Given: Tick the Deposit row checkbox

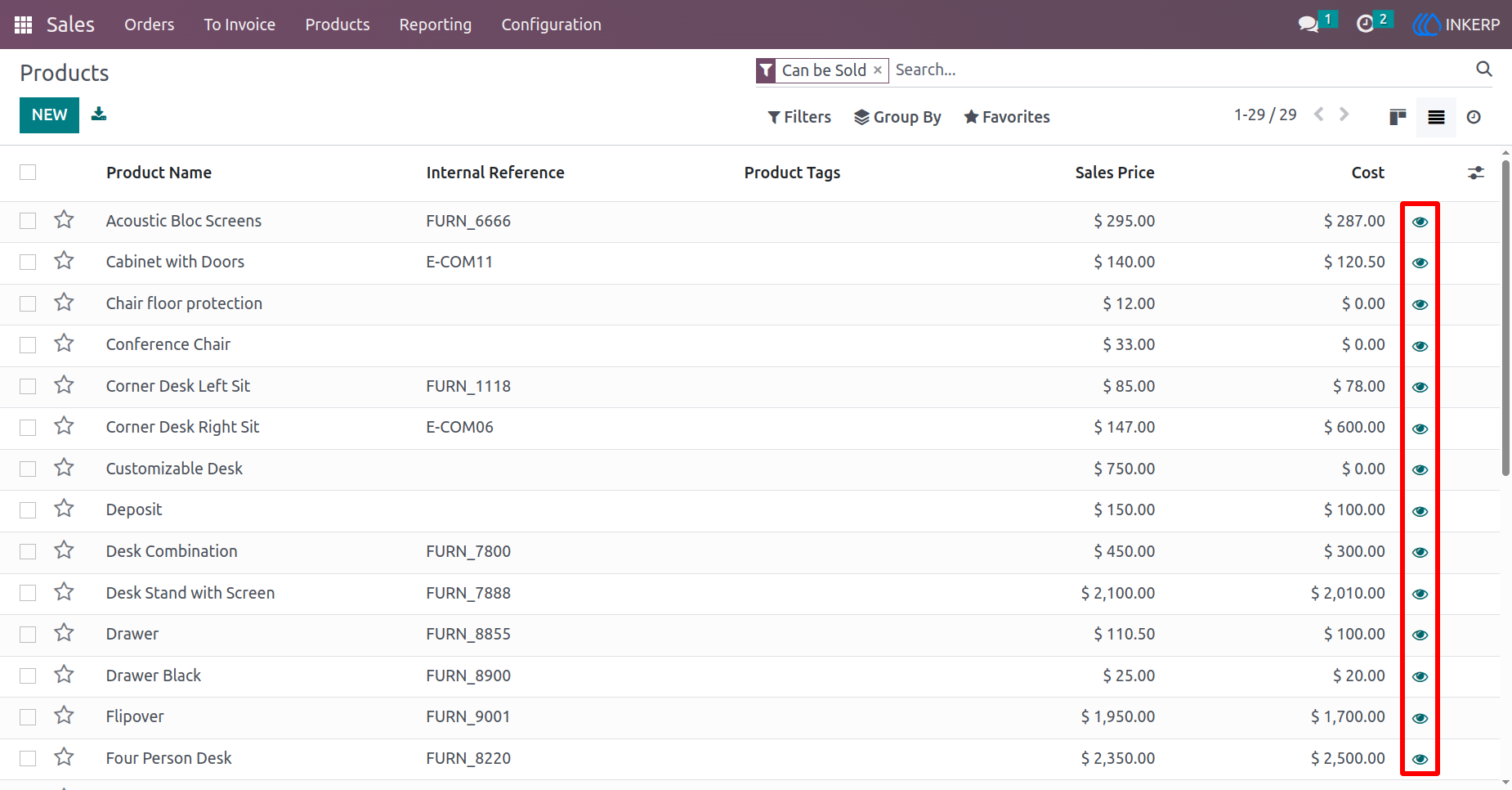Looking at the screenshot, I should coord(28,510).
